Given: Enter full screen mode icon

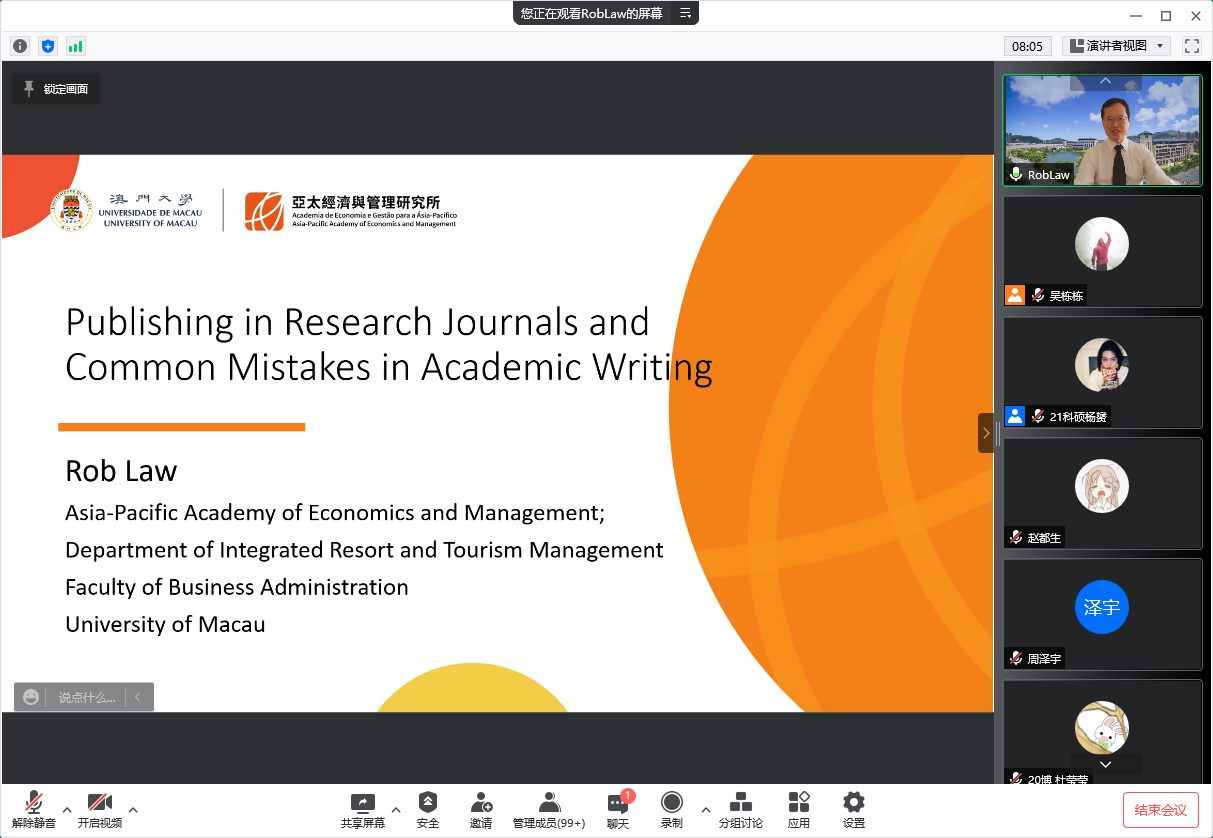Looking at the screenshot, I should click(x=1191, y=46).
